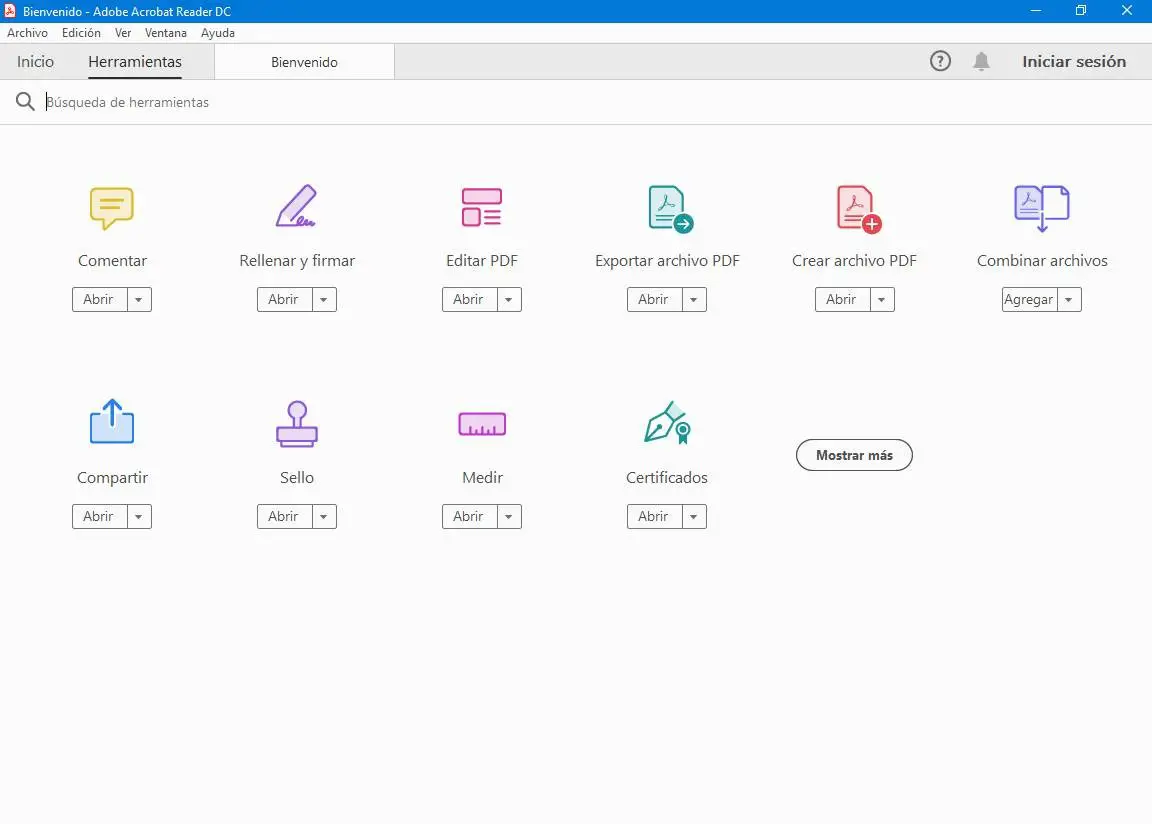Restore down the Acrobat Reader window
1152x824 pixels.
pyautogui.click(x=1081, y=11)
